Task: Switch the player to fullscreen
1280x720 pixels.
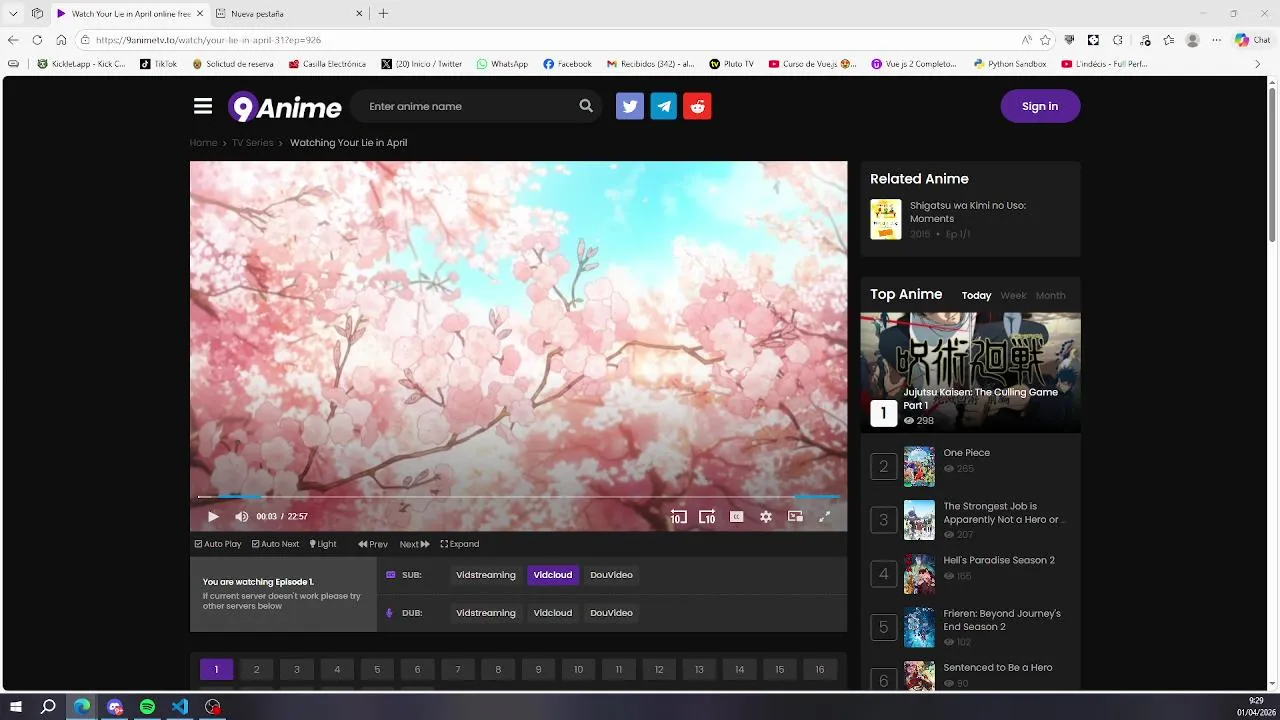Action: [x=825, y=517]
